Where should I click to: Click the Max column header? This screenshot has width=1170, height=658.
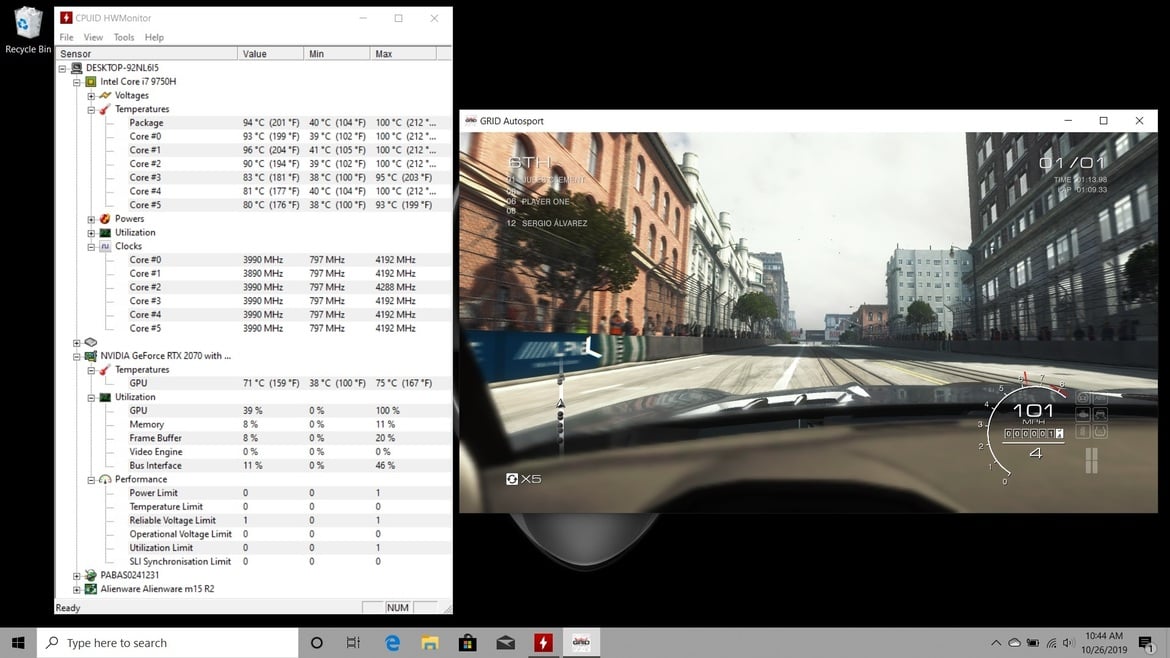coord(403,54)
